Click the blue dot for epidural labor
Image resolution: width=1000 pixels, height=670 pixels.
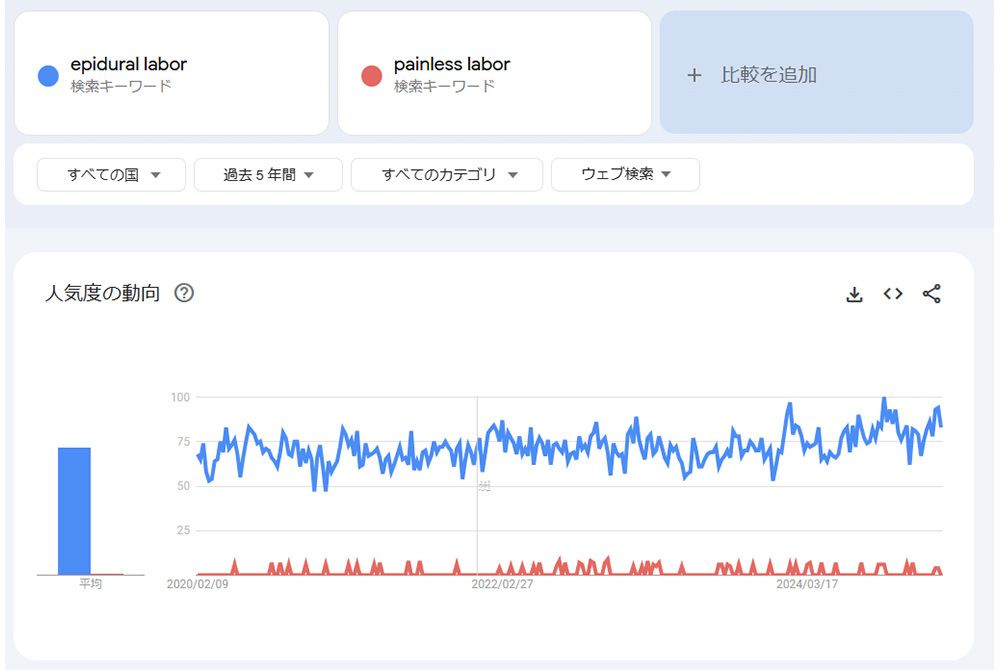click(48, 75)
